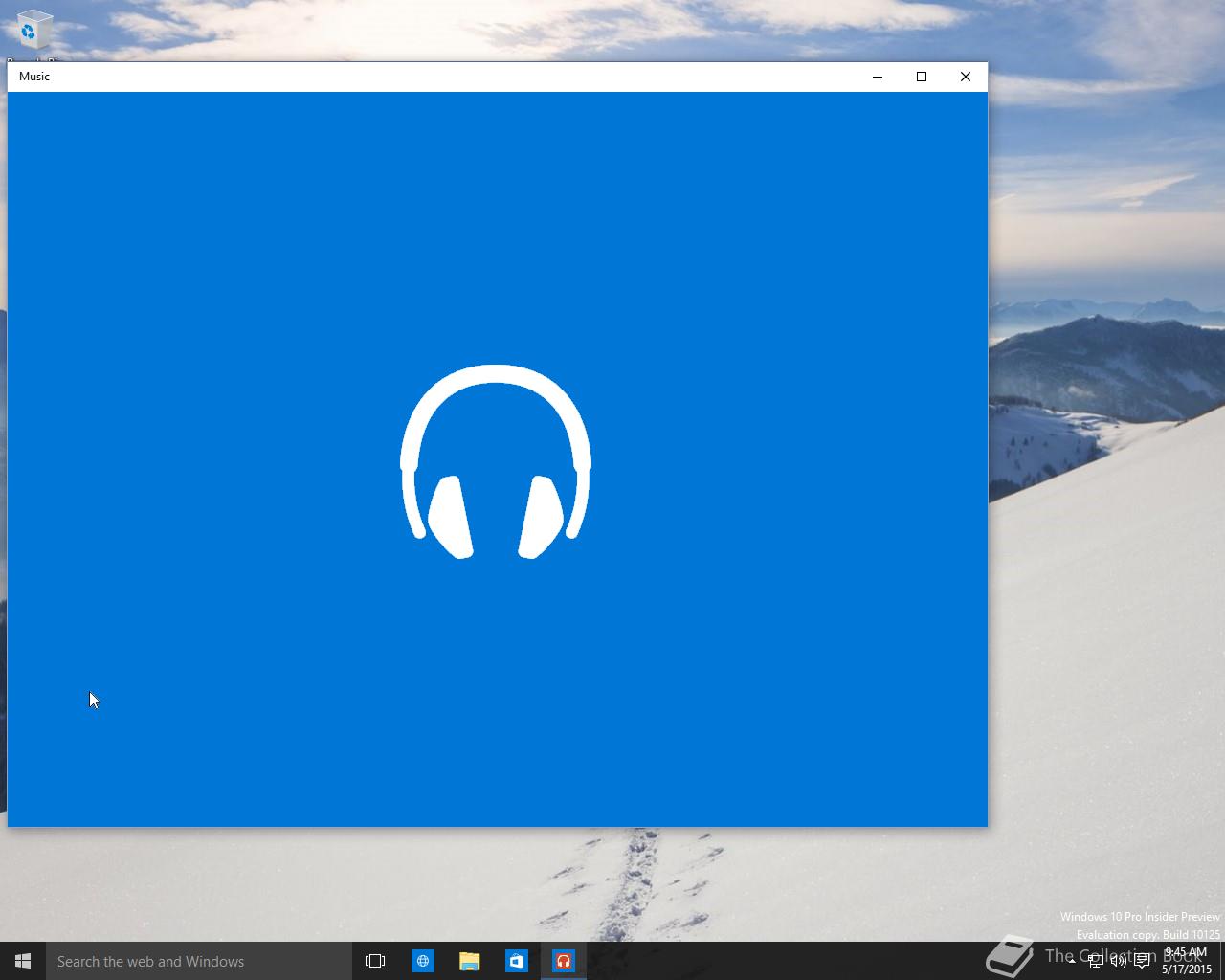
Task: Maximize the Music window
Action: (x=922, y=77)
